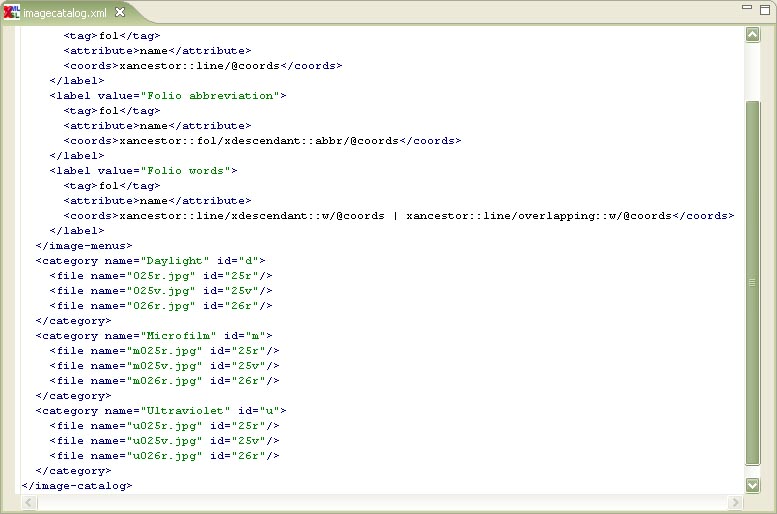
Task: Click the file name="u025v.jpg" line
Action: click(164, 441)
